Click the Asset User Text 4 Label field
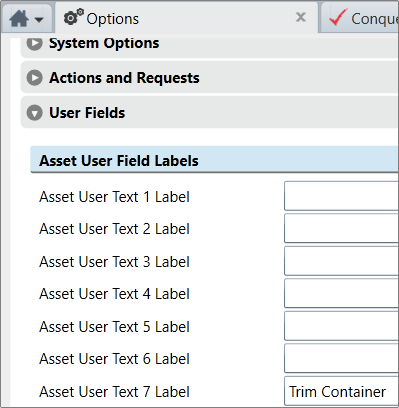 click(341, 293)
